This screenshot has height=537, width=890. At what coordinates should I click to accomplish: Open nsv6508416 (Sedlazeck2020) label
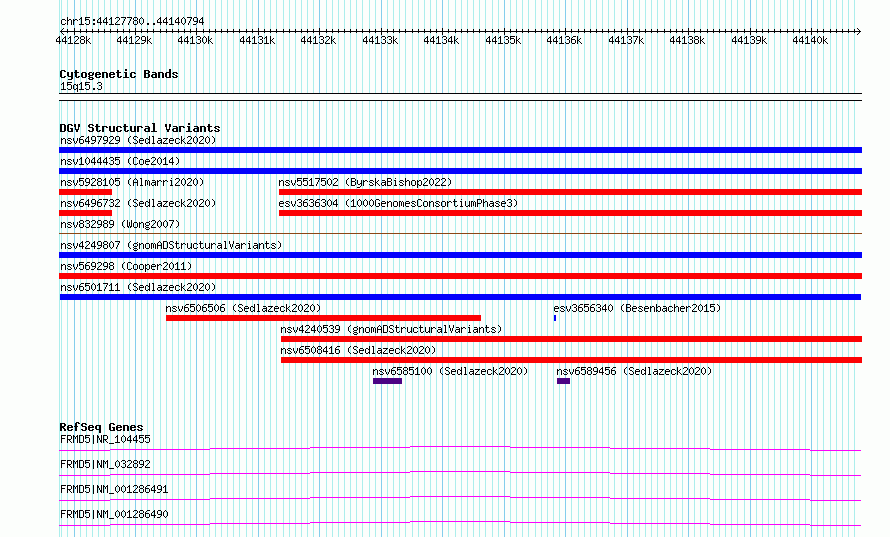click(x=358, y=350)
